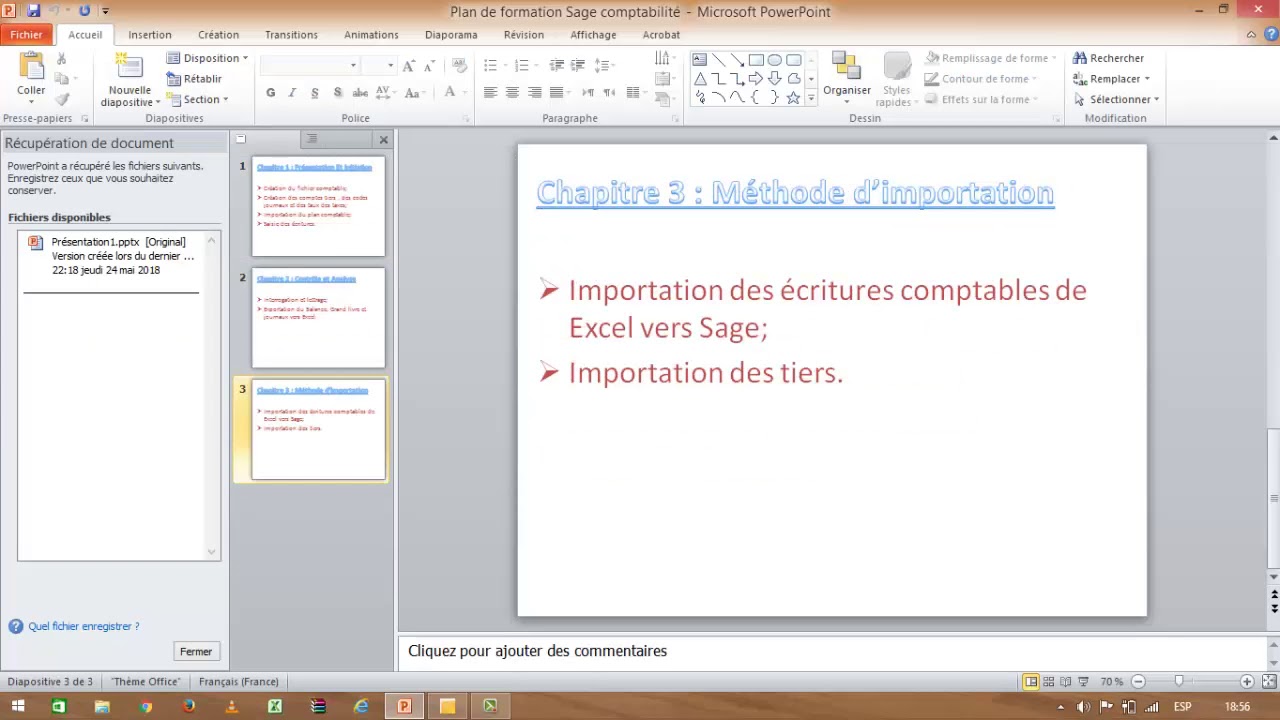Click Rechercher find button

1108,58
